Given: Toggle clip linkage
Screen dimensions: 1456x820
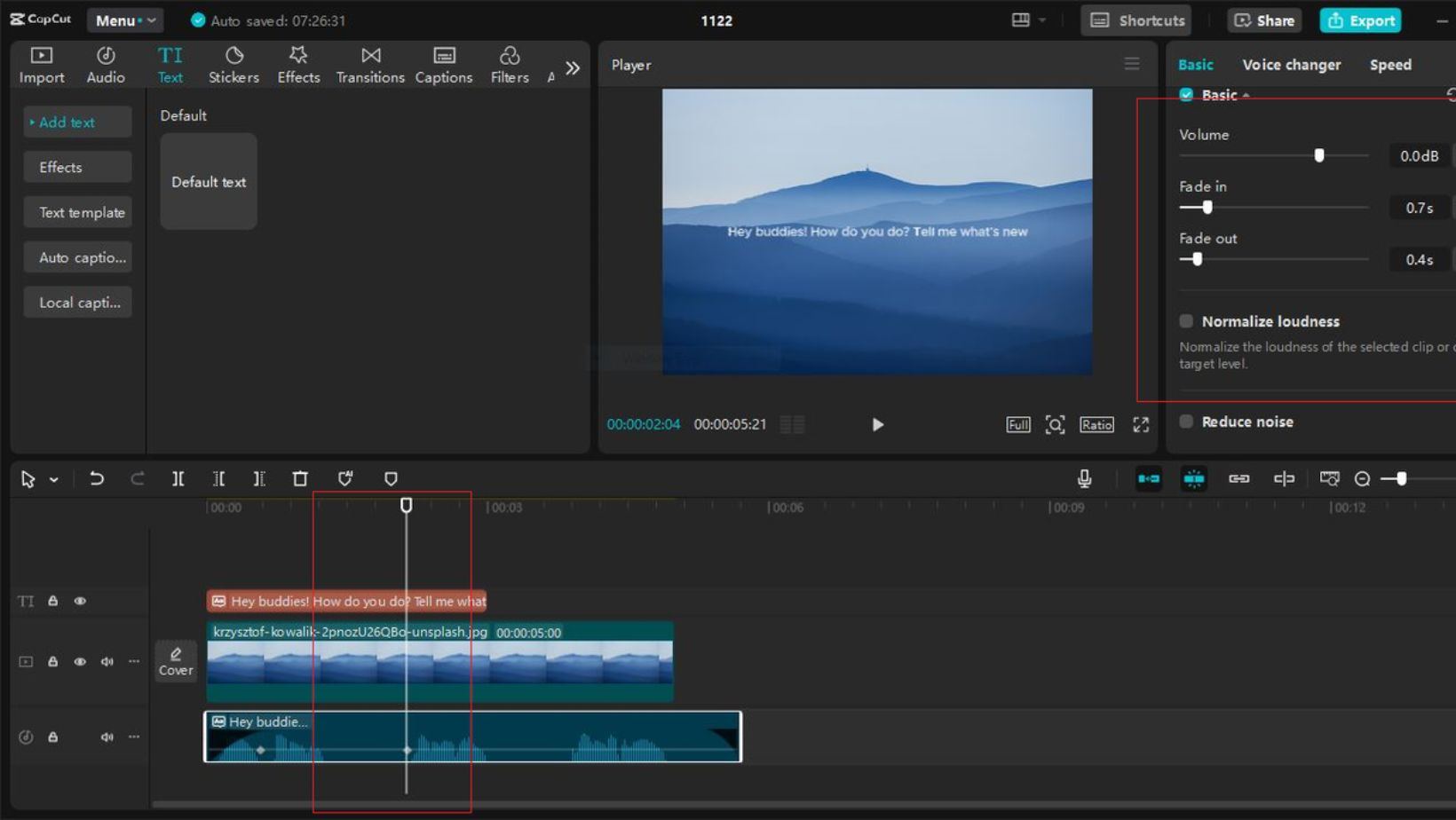Looking at the screenshot, I should click(1239, 479).
